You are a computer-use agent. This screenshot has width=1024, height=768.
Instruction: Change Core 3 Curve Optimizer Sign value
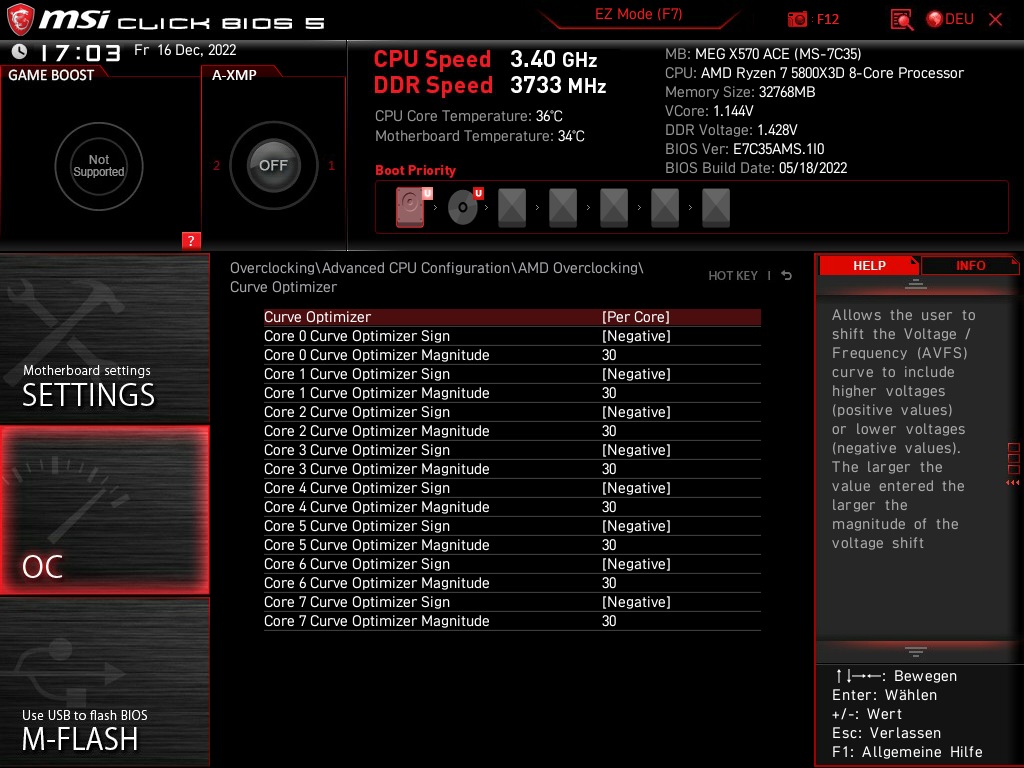[x=636, y=450]
